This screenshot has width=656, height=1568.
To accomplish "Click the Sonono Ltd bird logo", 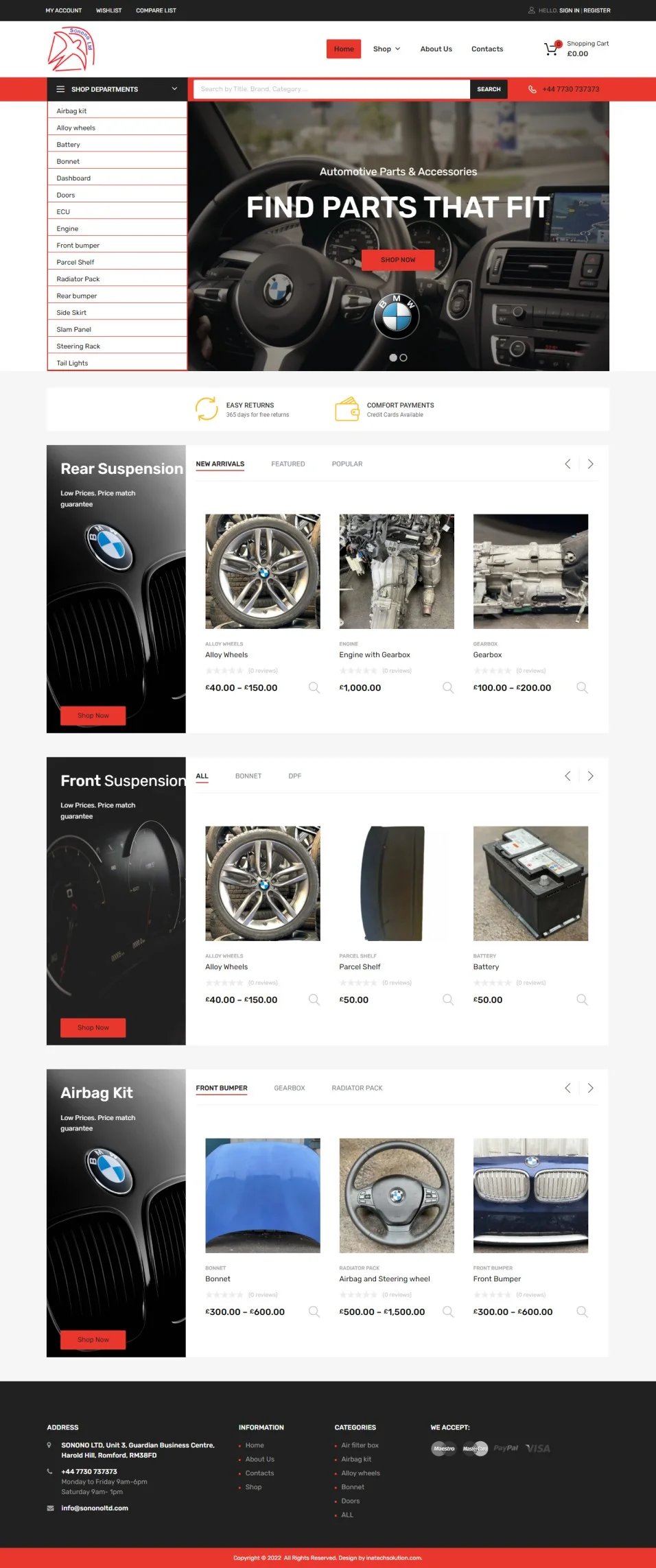I will [71, 49].
